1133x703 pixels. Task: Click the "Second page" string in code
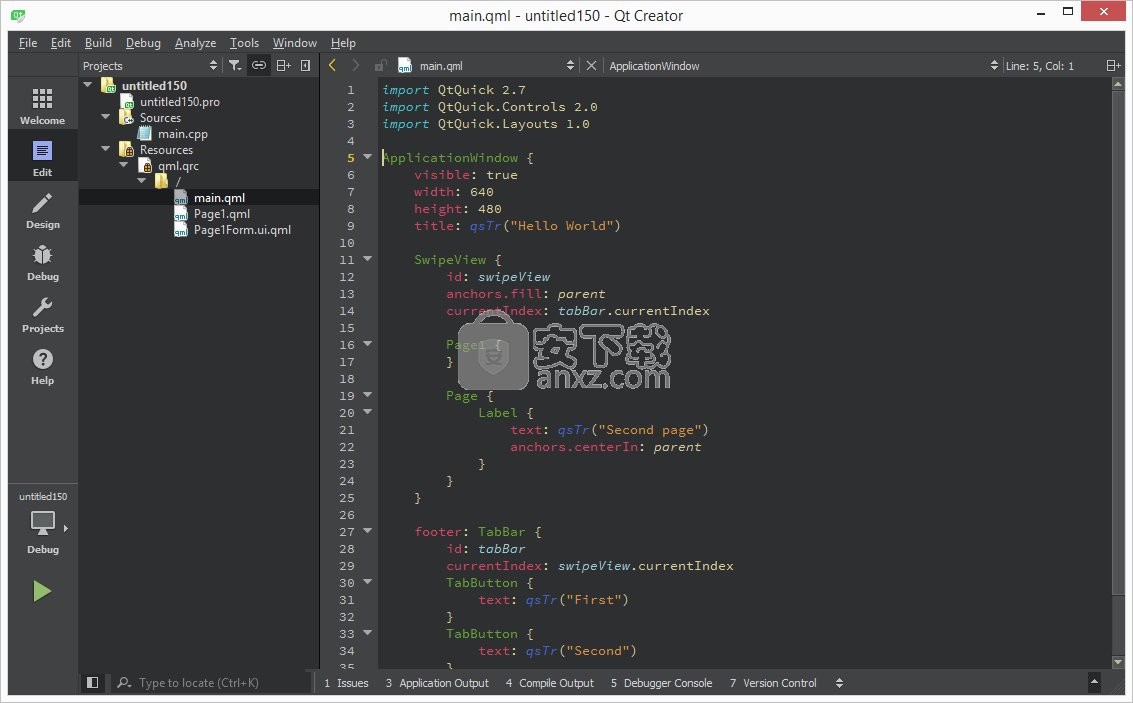click(x=650, y=430)
